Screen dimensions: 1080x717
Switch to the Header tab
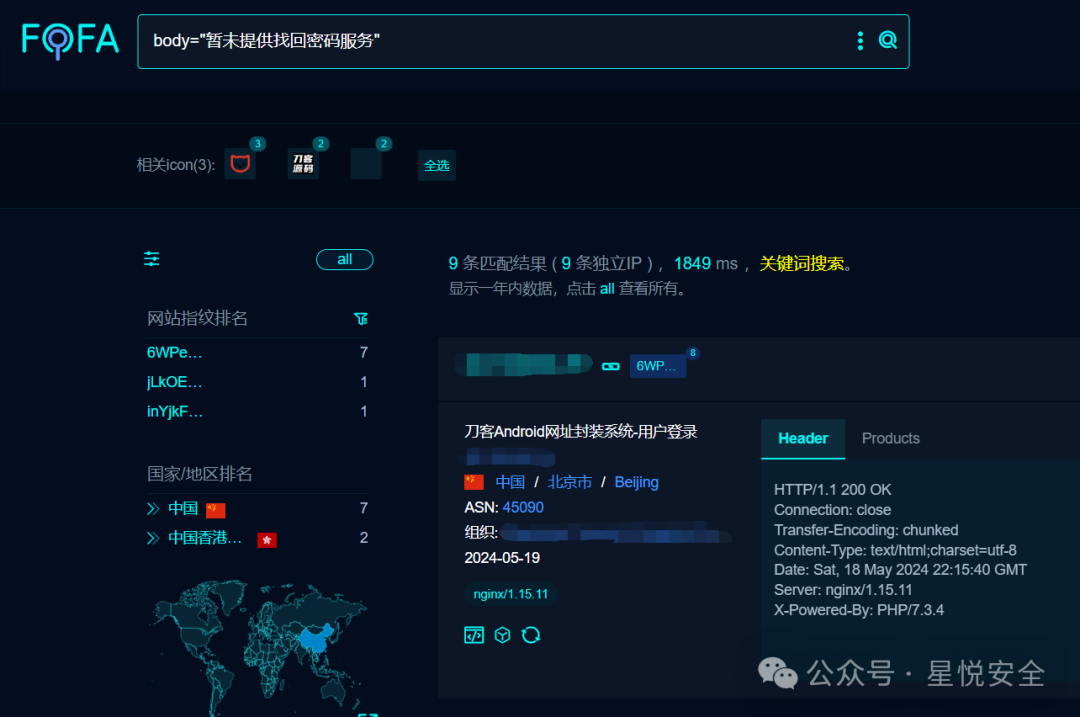[803, 439]
